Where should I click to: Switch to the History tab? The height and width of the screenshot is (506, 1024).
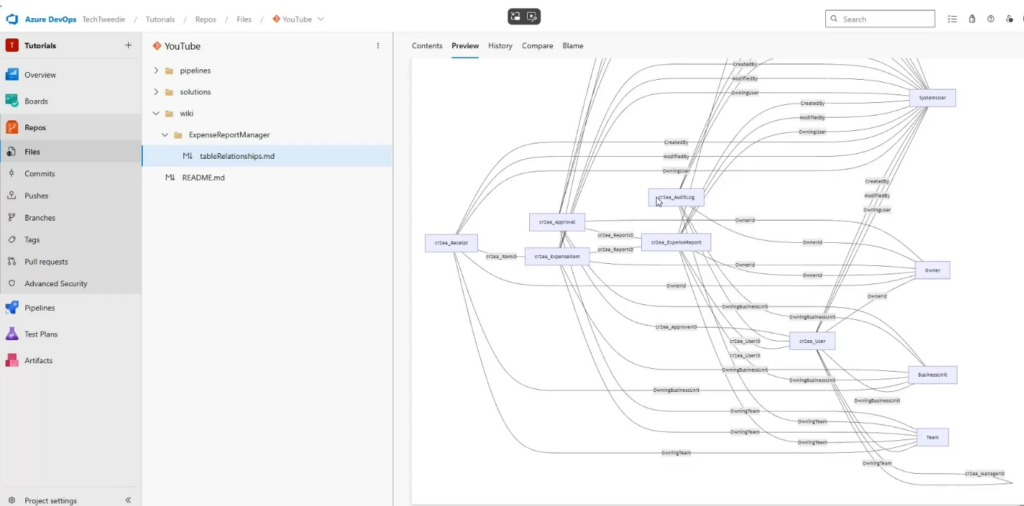pyautogui.click(x=500, y=46)
